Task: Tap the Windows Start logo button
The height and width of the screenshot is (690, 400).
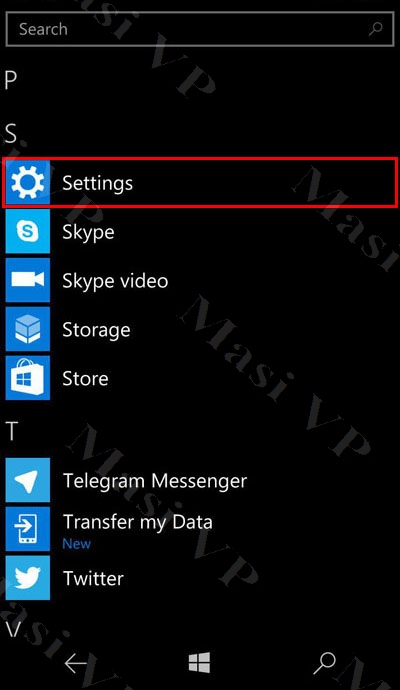Action: [200, 663]
